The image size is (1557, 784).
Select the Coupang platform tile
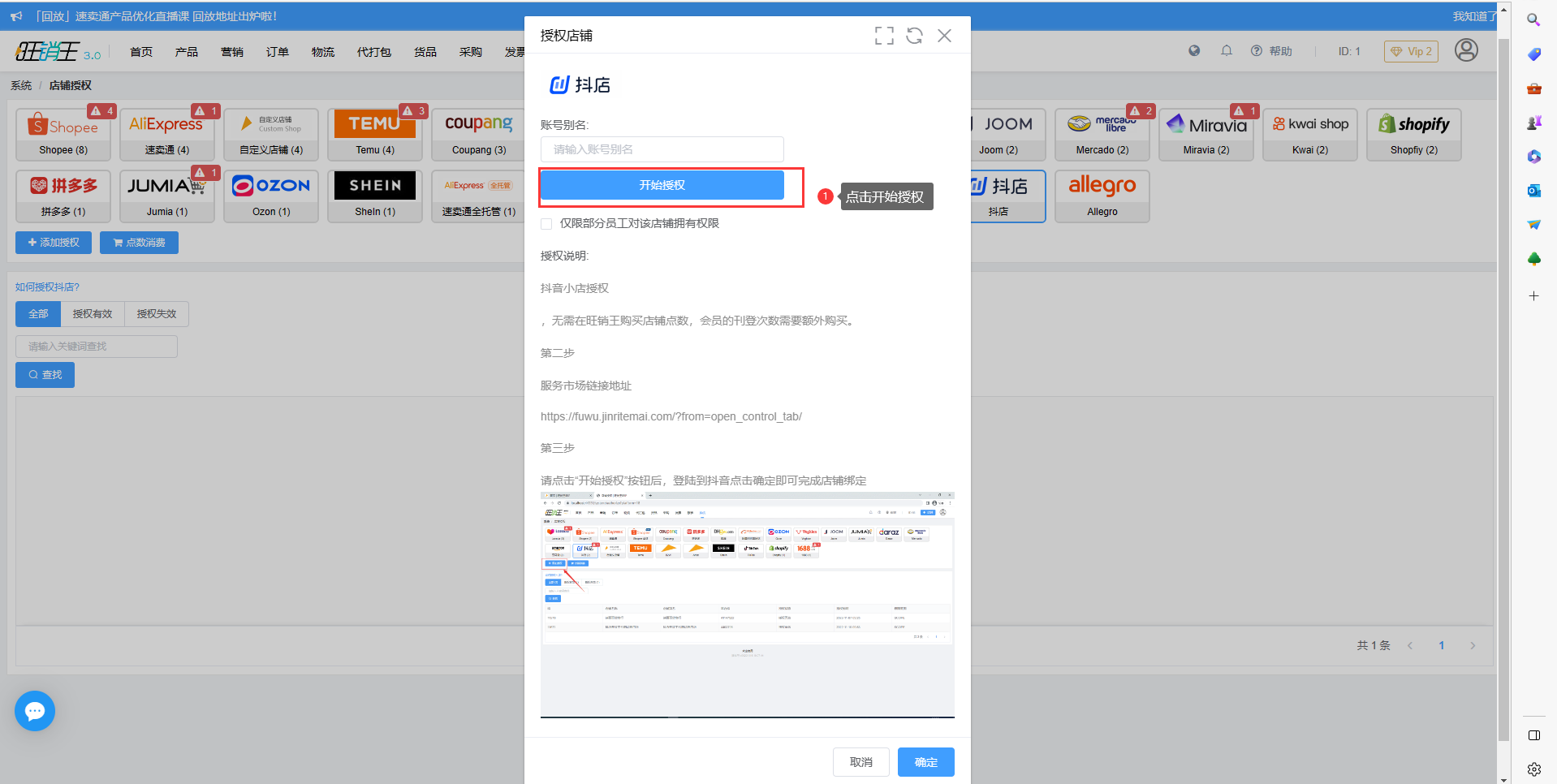[479, 135]
